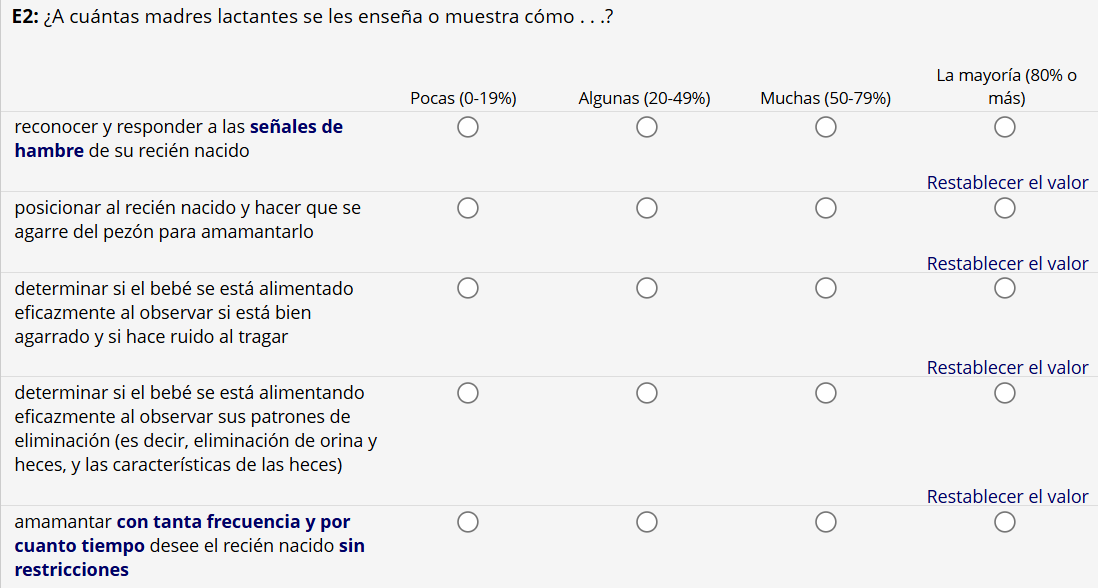
Task: Select 'Pocas' for amamantar sin restricciones row
Action: tap(467, 522)
